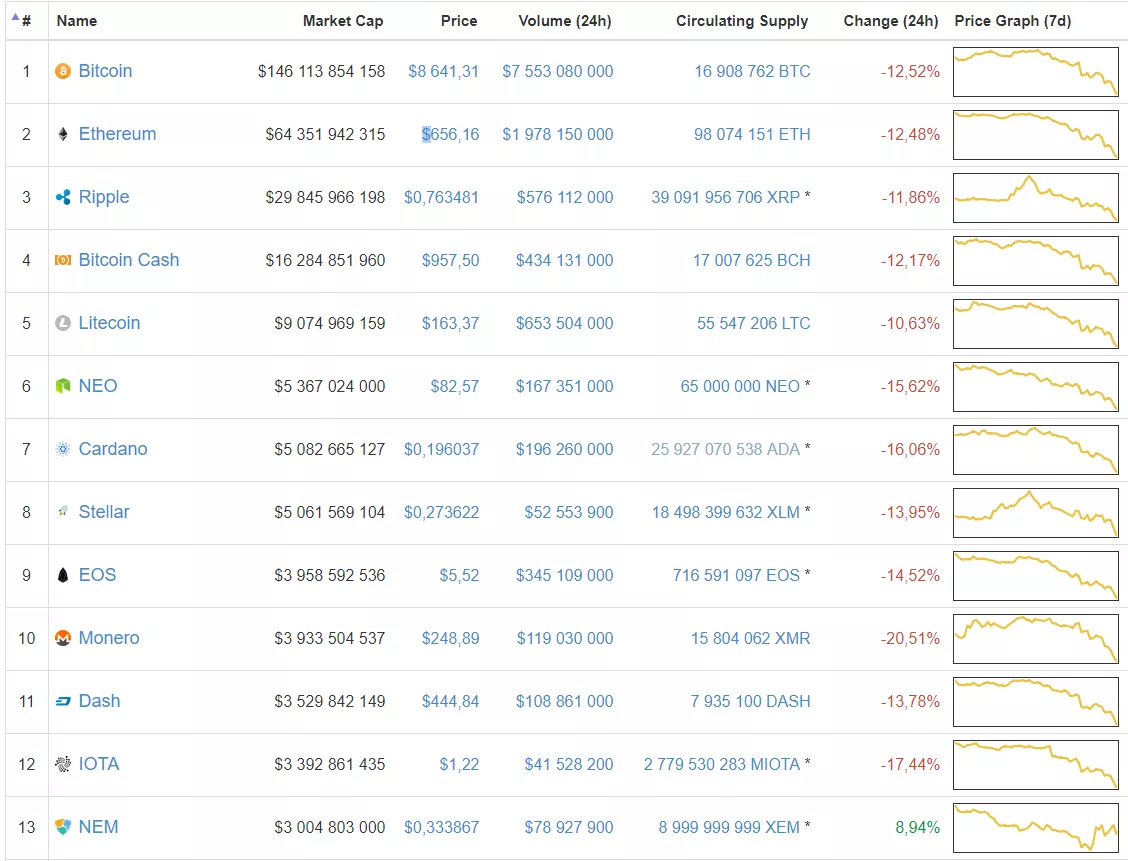Viewport: 1128px width, 861px height.
Task: Click the Litecoin logo icon
Action: (x=63, y=323)
